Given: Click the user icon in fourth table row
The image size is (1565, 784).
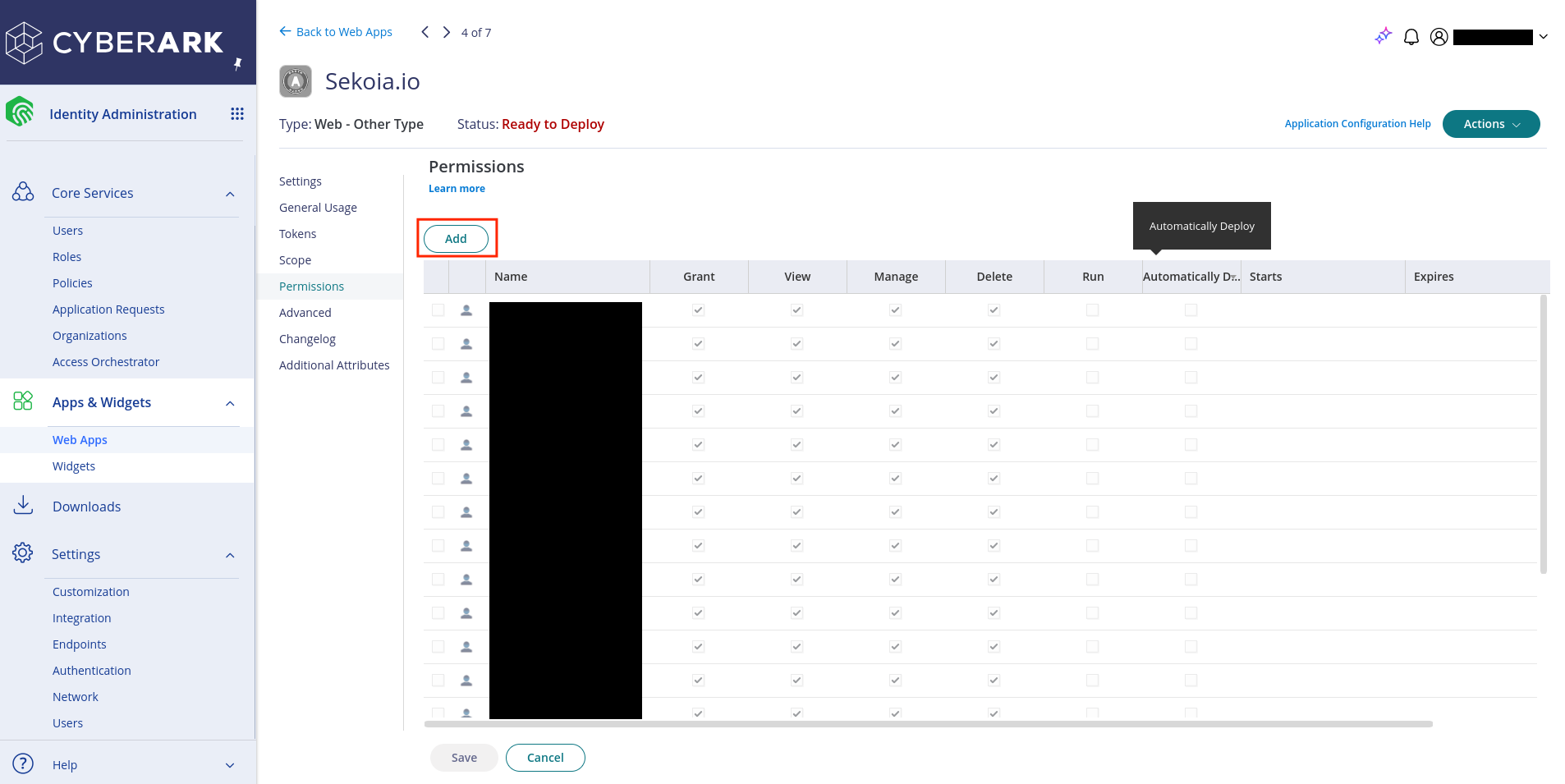Looking at the screenshot, I should 466,411.
